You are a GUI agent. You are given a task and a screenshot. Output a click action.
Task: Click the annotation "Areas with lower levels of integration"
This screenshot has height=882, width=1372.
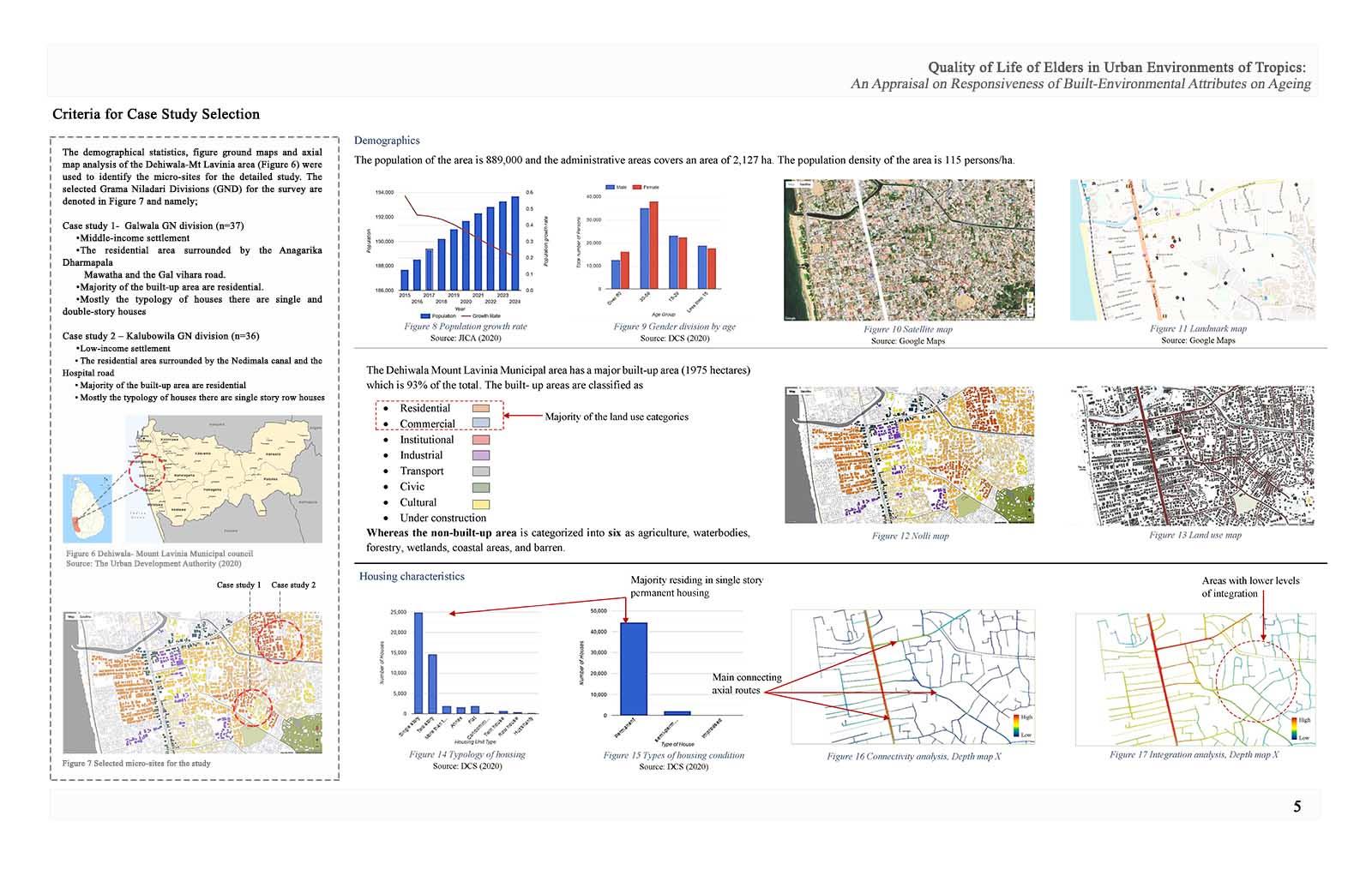[1250, 587]
